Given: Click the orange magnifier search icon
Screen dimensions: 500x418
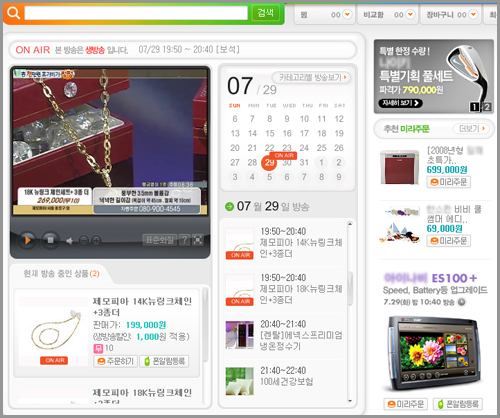Looking at the screenshot, I should 14,13.
